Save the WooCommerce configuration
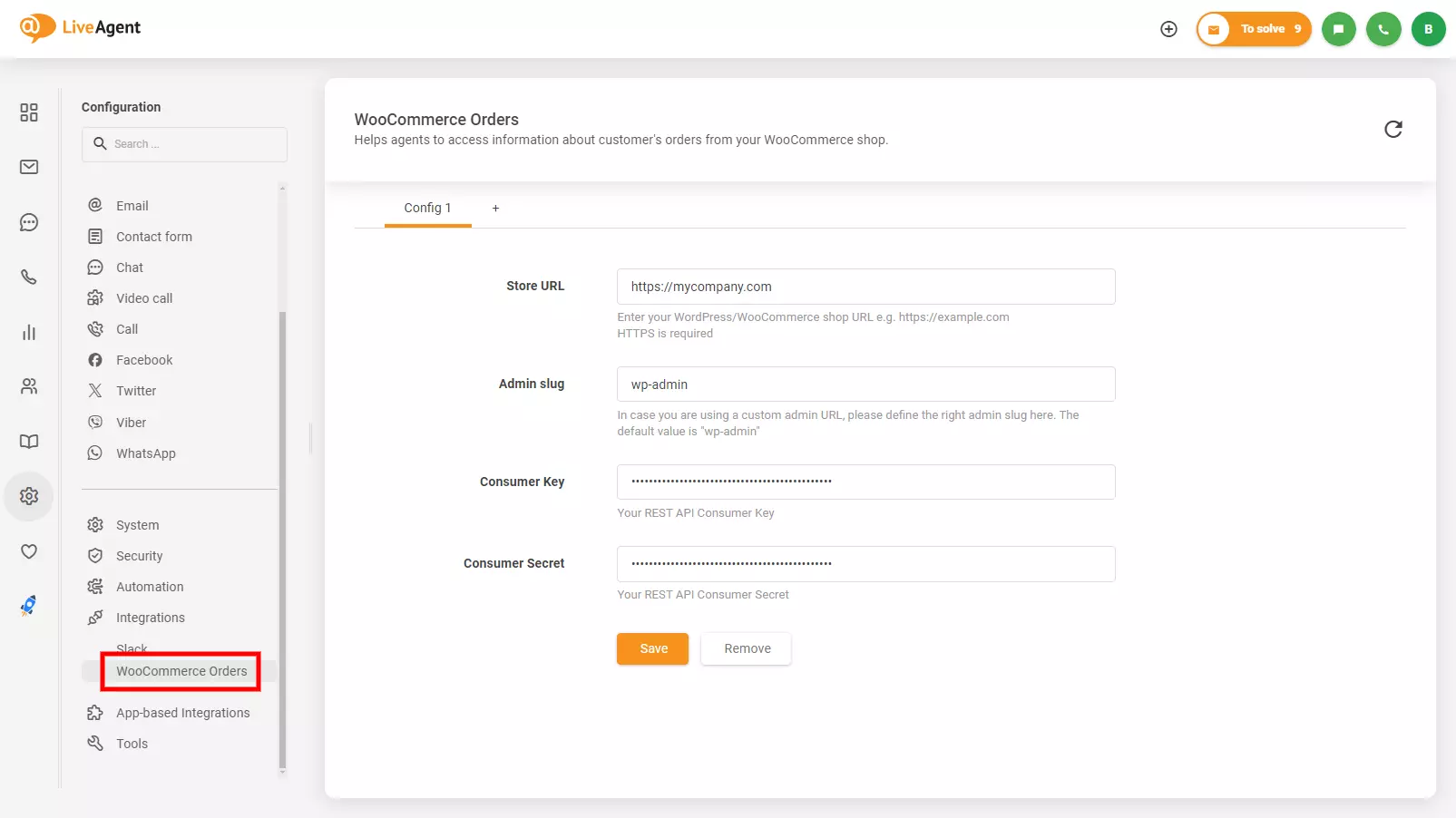Image resolution: width=1456 pixels, height=818 pixels. [x=652, y=648]
